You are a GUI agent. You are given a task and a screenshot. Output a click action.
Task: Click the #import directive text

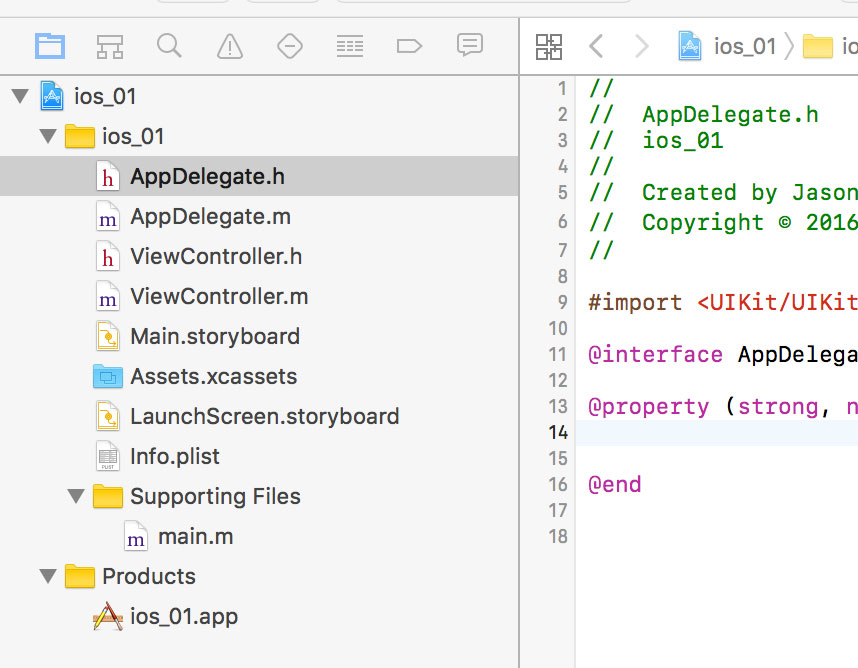point(635,303)
